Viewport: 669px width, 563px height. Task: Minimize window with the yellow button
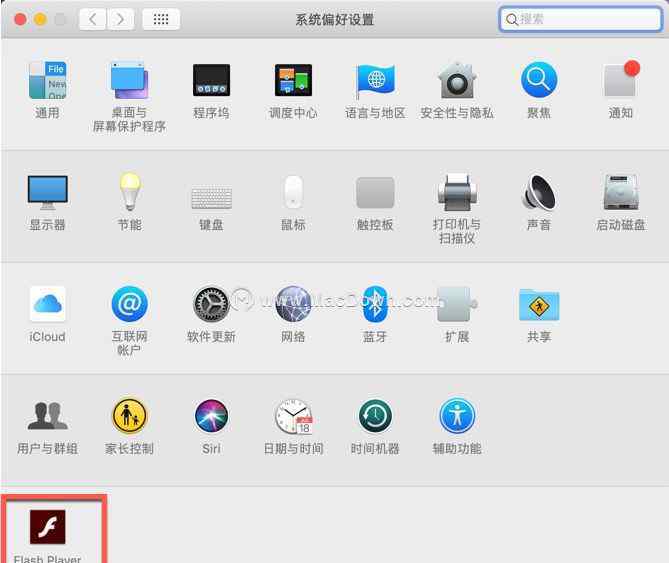coord(40,19)
